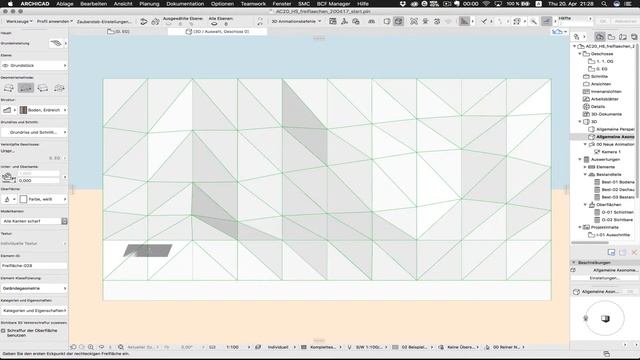Image resolution: width=640 pixels, height=360 pixels.
Task: Select third mesh geometry method icon
Action: [x=42, y=88]
